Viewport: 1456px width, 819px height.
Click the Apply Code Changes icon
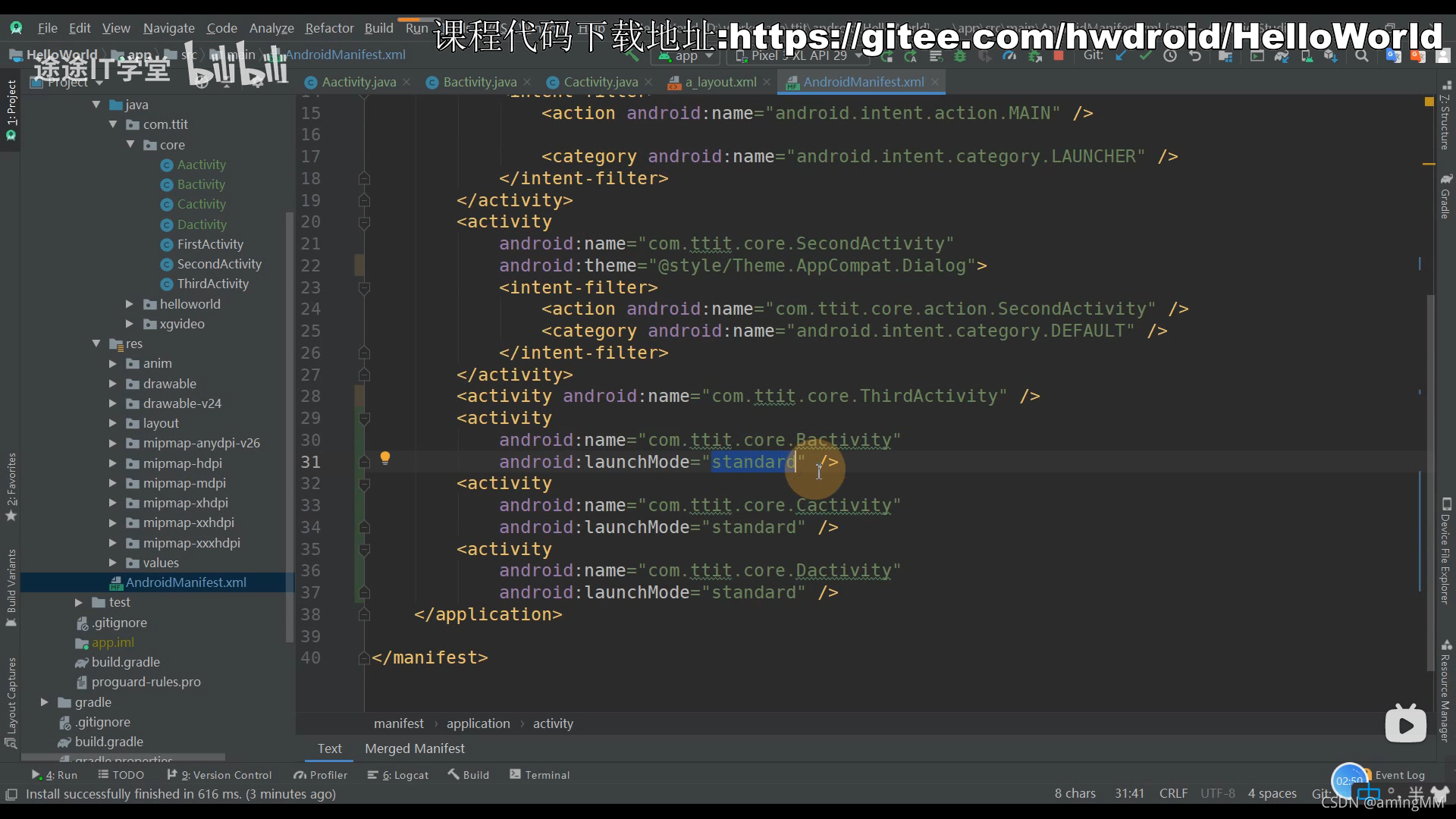[936, 56]
